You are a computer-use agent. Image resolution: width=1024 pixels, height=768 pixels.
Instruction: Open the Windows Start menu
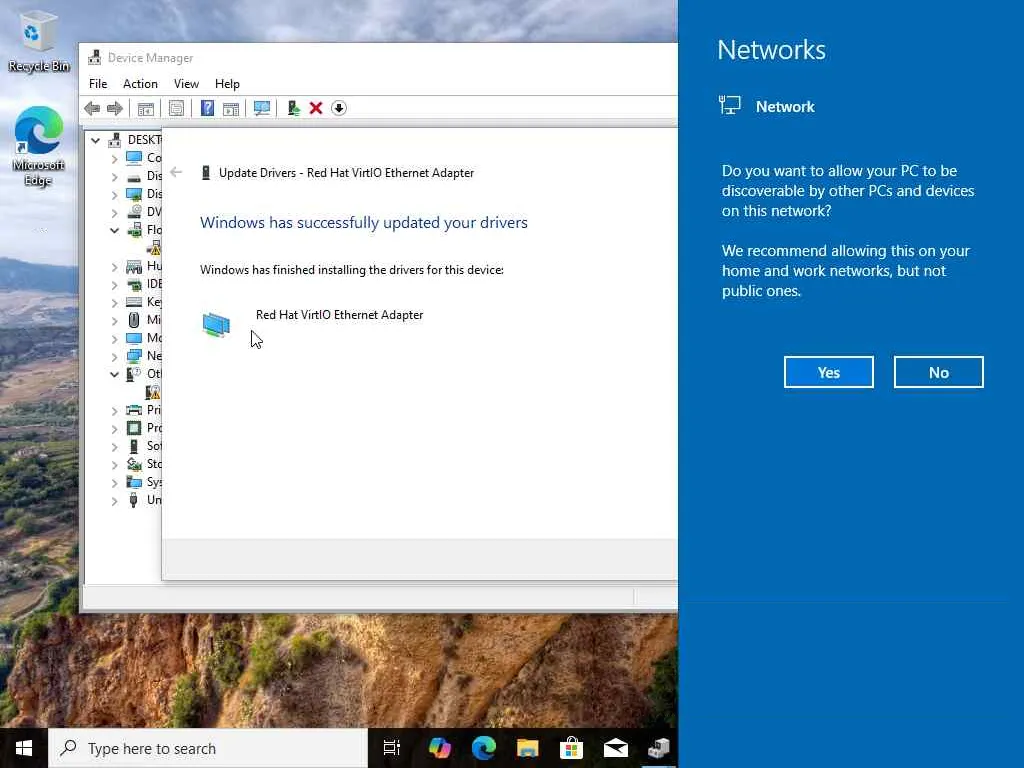(24, 748)
